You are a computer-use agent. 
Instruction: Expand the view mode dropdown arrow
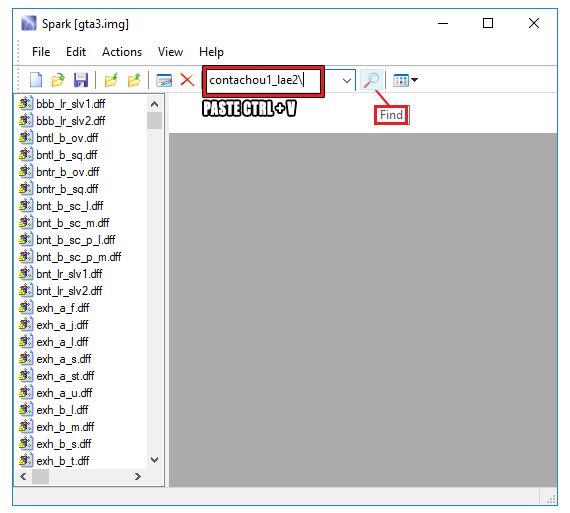pyautogui.click(x=414, y=80)
